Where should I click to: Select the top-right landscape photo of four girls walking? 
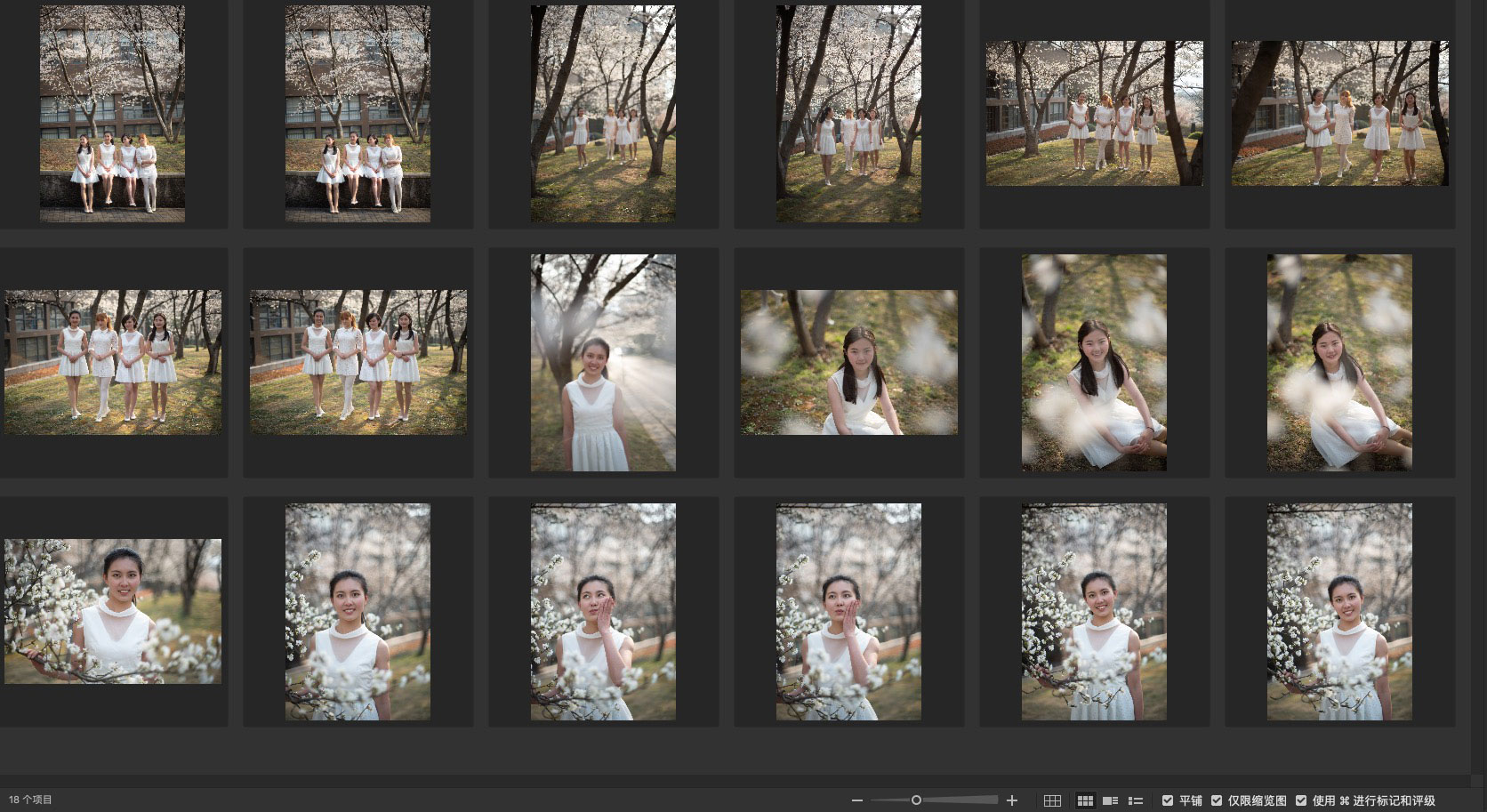(x=1339, y=113)
